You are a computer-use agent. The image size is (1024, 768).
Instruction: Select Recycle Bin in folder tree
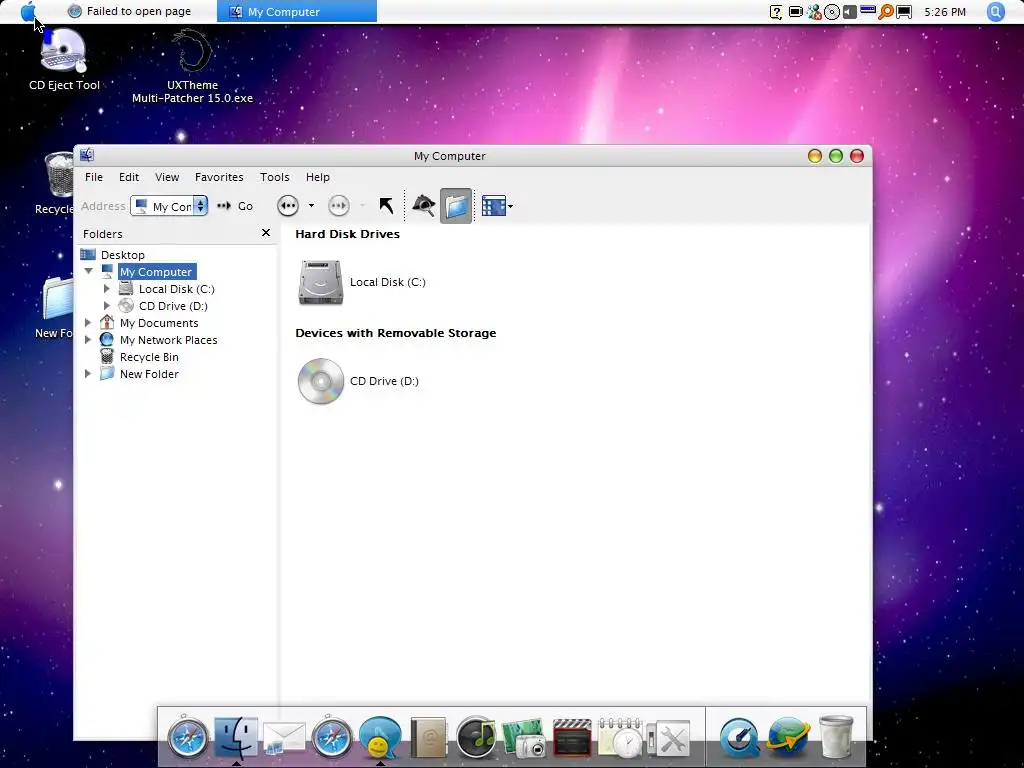[x=149, y=357]
